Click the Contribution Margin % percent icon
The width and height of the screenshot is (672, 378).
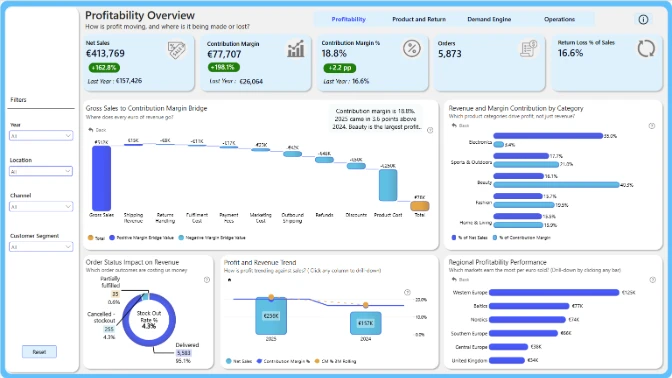[411, 48]
